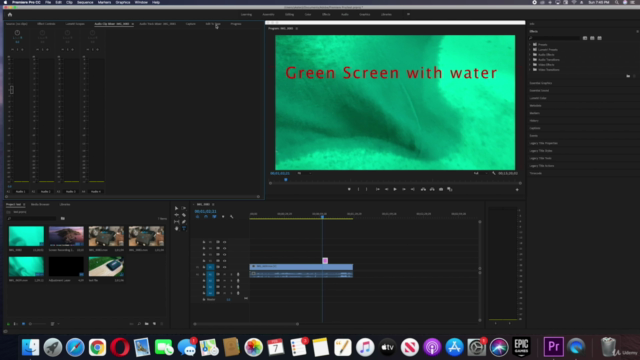Image resolution: width=640 pixels, height=360 pixels.
Task: Click the Add Marker button in Program monitor
Action: tap(349, 189)
